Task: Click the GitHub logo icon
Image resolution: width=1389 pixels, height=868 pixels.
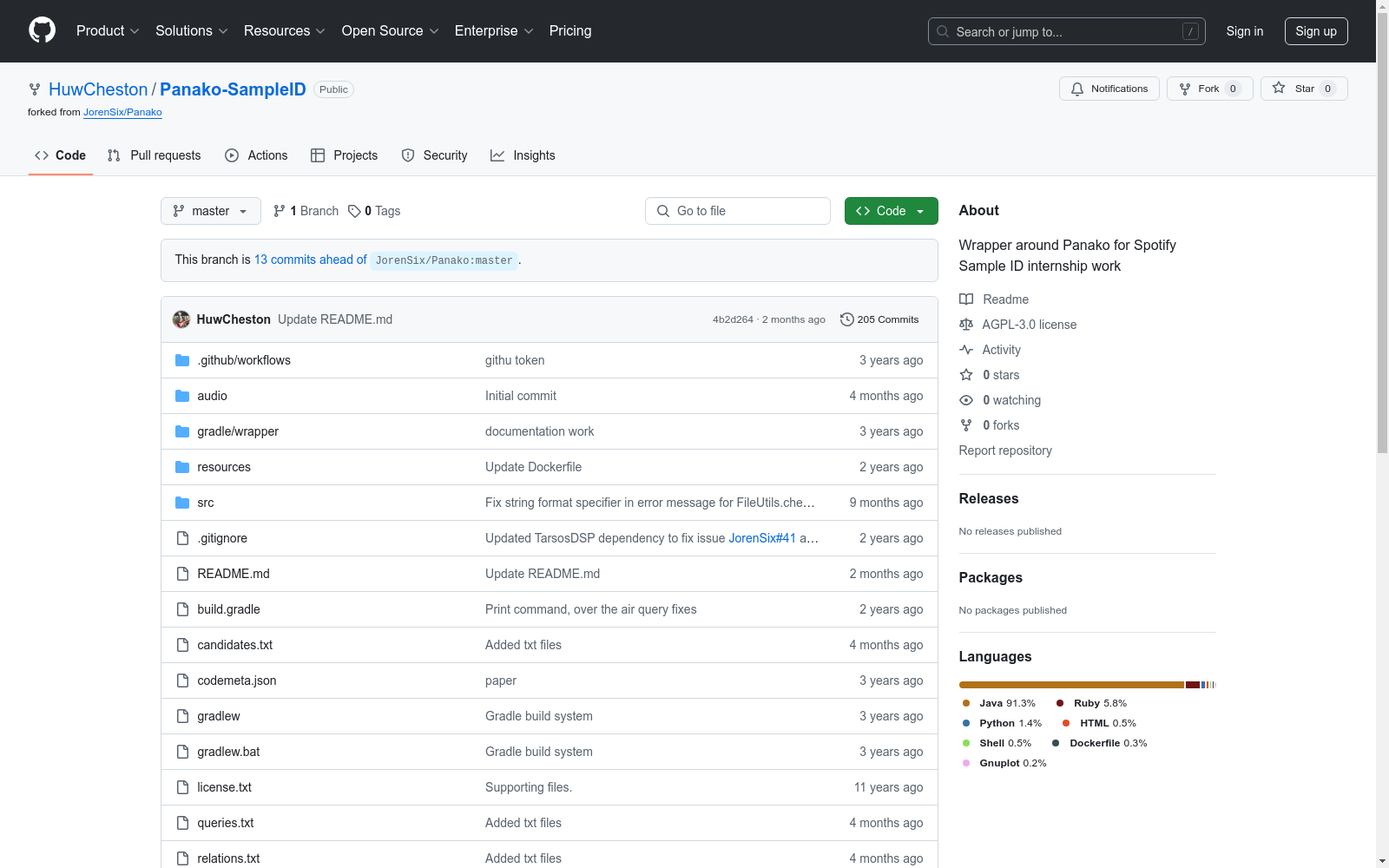Action: point(42,30)
